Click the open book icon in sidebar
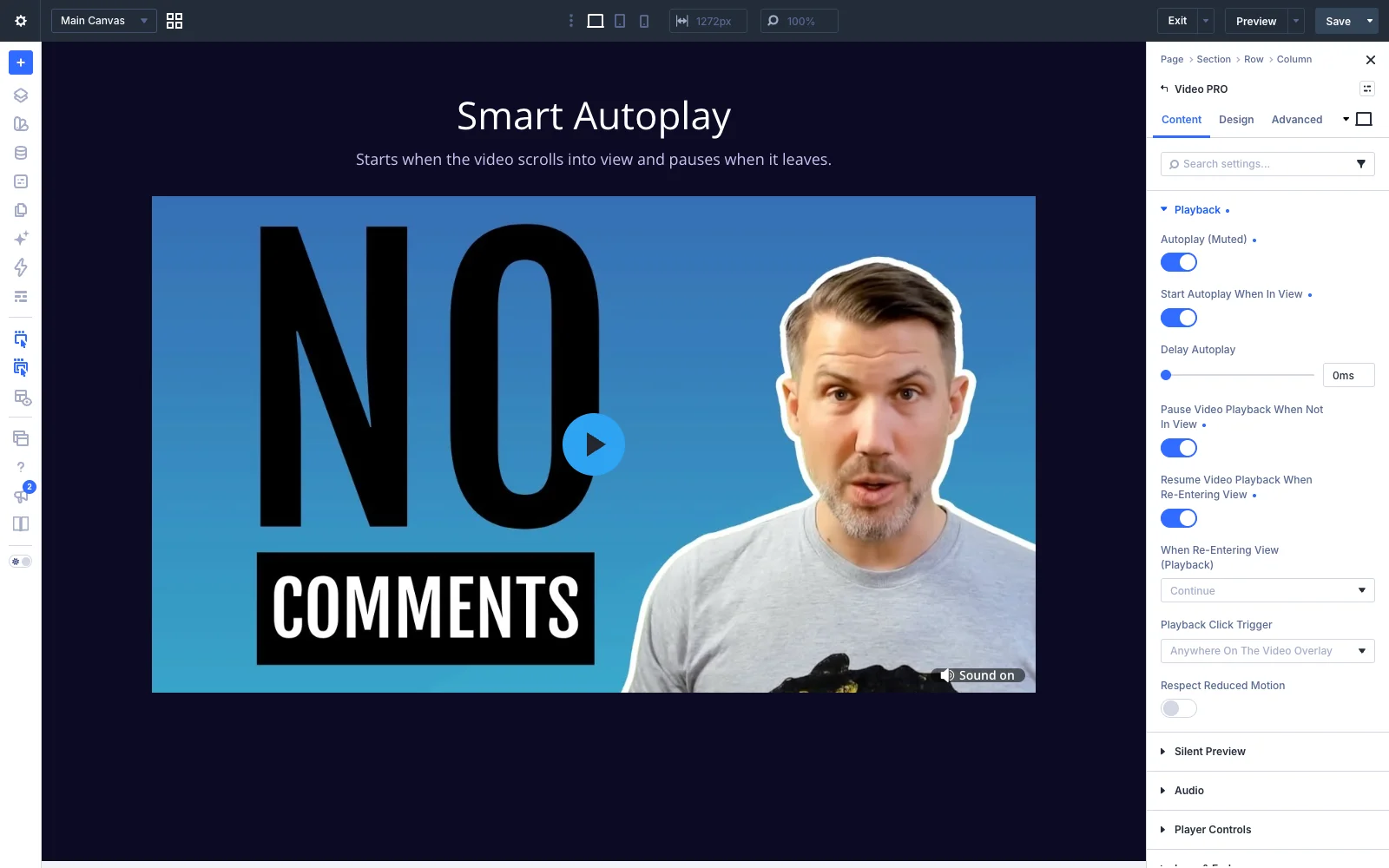Screen dimensions: 1389x868 21,523
